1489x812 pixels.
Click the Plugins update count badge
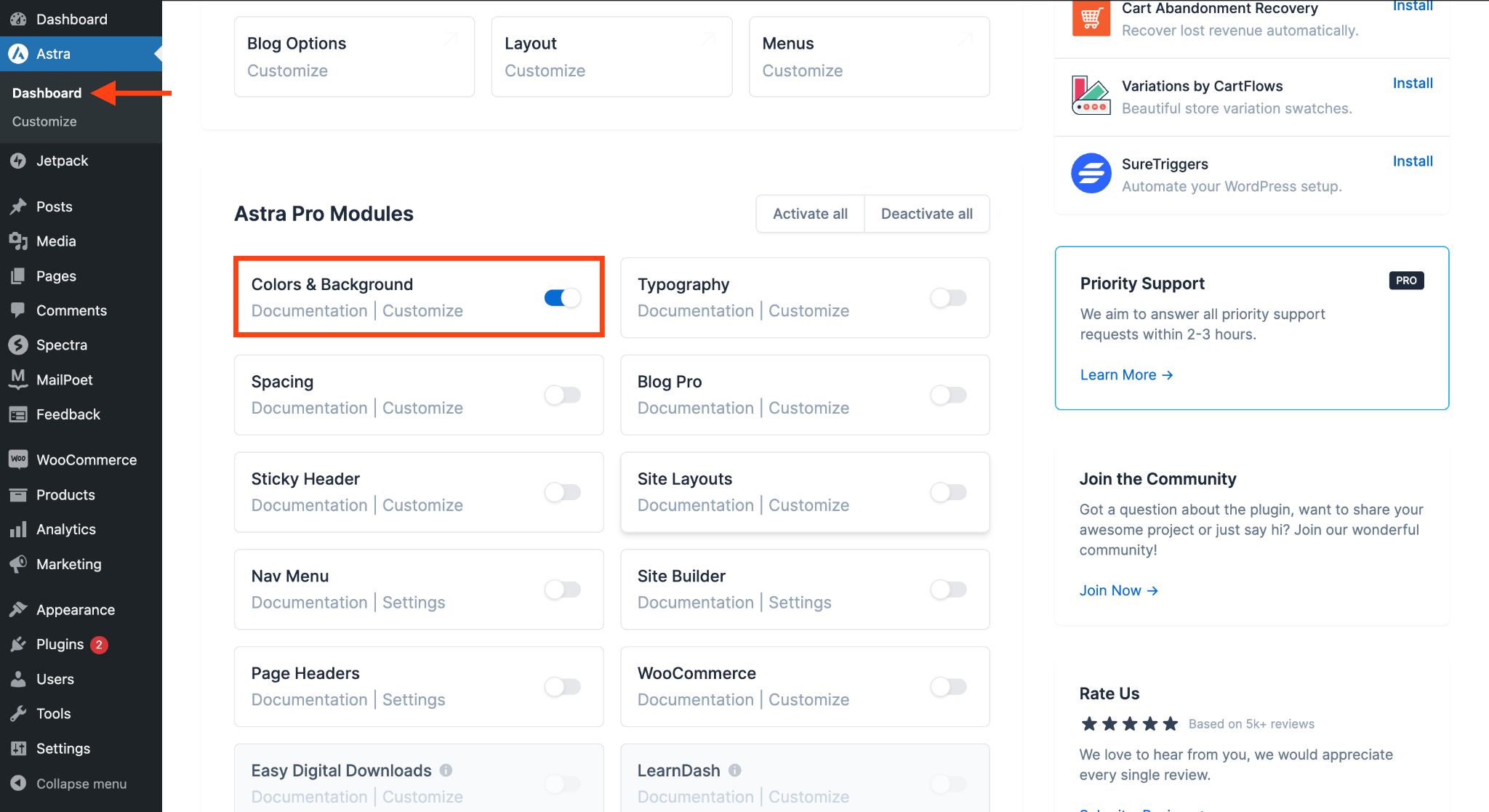click(x=99, y=645)
